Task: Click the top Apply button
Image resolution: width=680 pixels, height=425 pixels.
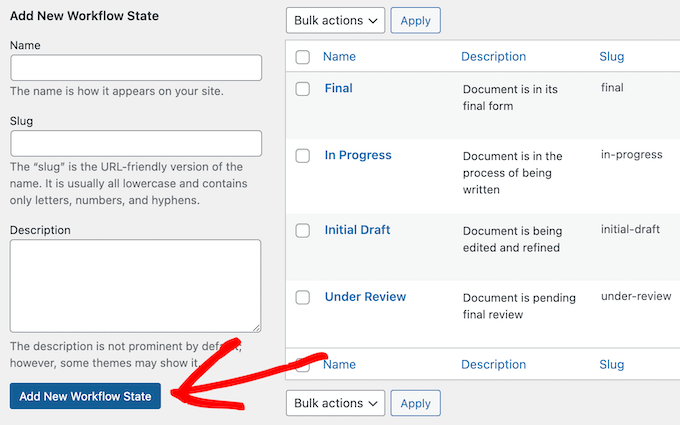Action: click(x=415, y=20)
